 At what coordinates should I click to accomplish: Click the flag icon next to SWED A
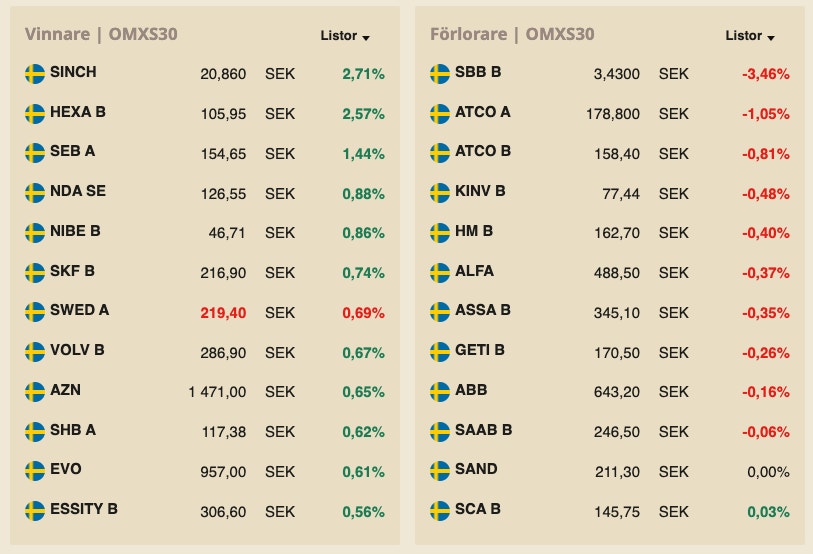(35, 311)
